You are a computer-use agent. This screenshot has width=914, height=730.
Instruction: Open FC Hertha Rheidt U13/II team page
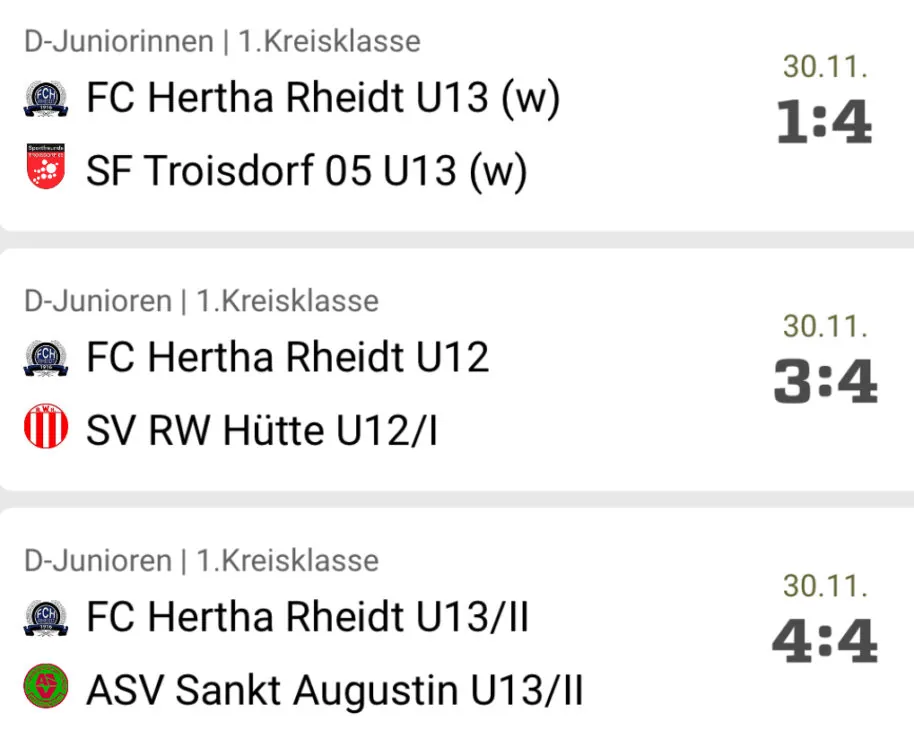307,617
